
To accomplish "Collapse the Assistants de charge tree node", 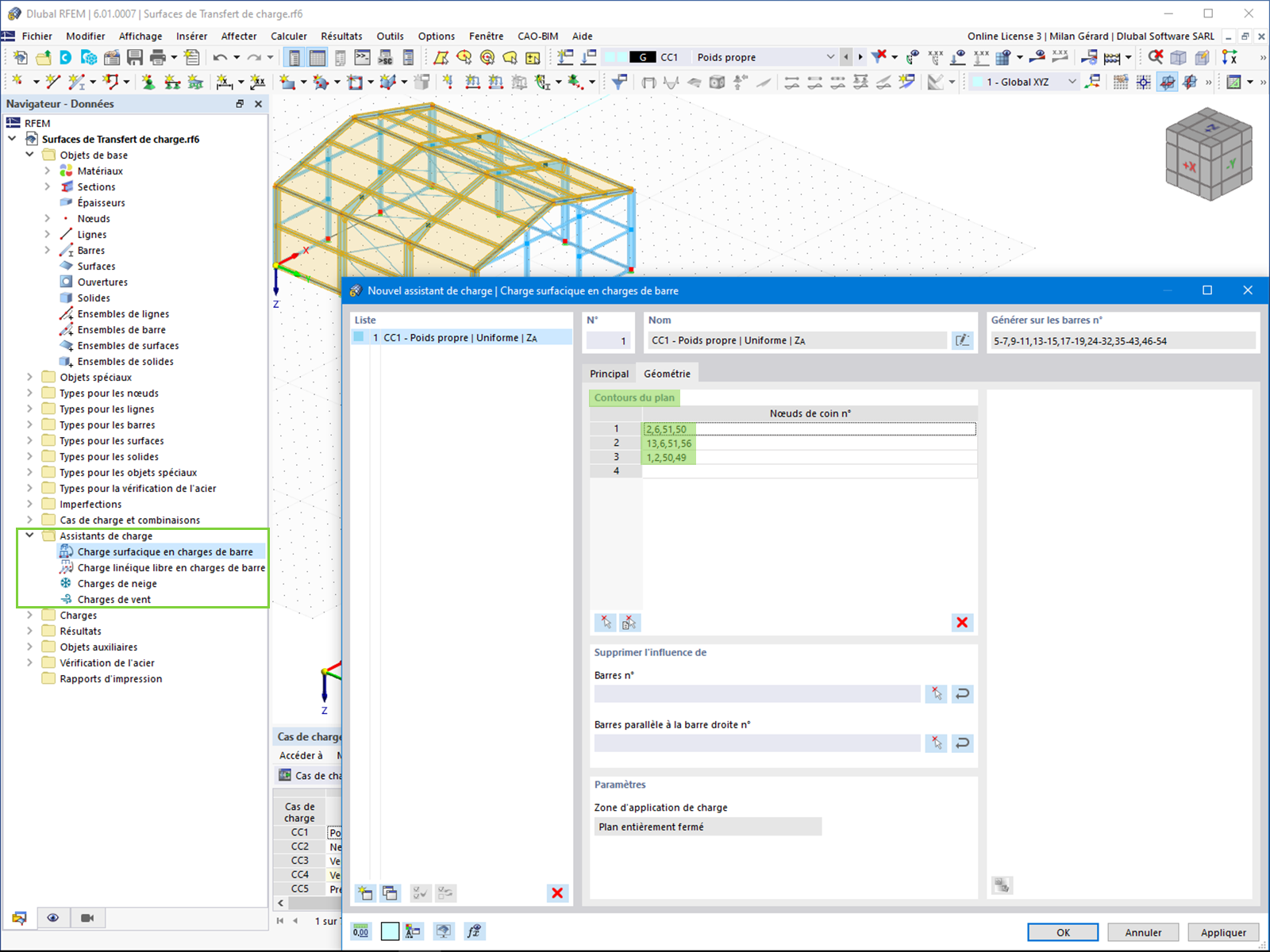I will pyautogui.click(x=30, y=535).
